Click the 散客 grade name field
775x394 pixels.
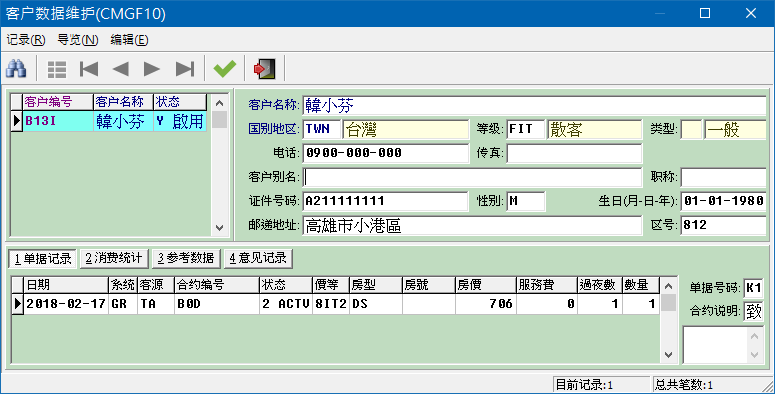click(x=594, y=130)
